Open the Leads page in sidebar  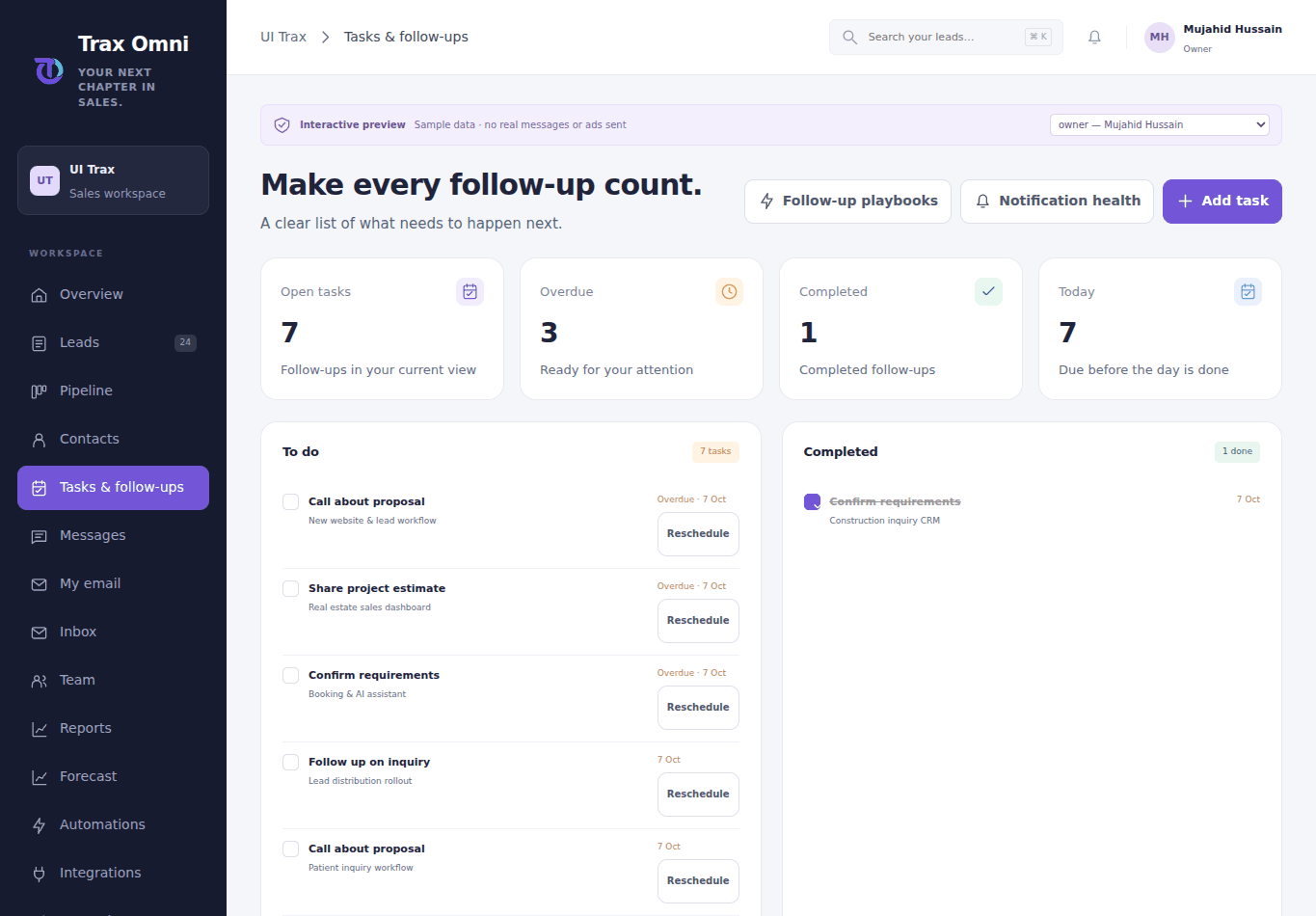click(113, 342)
